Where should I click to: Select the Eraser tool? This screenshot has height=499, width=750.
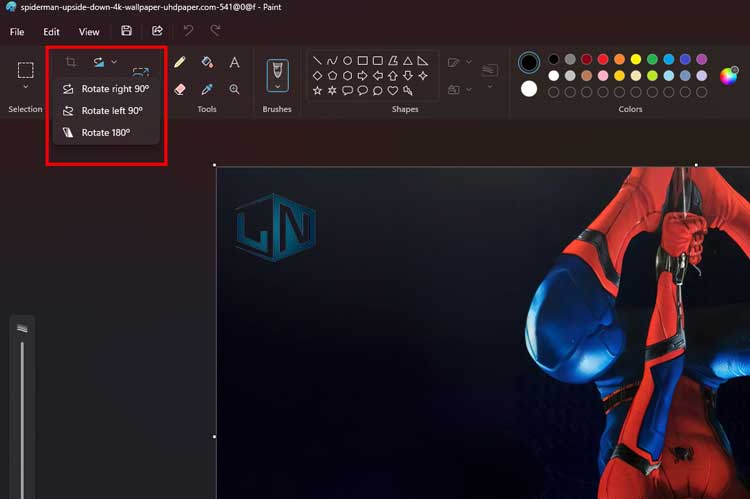[180, 89]
